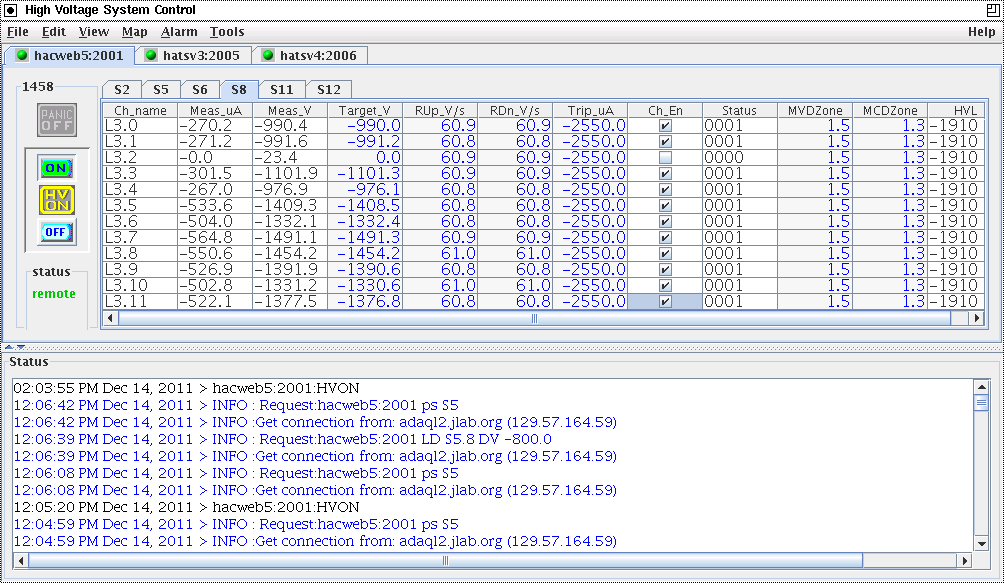Click Meas_V value -1491.1 for L3.7
This screenshot has width=1004, height=583.
[290, 238]
